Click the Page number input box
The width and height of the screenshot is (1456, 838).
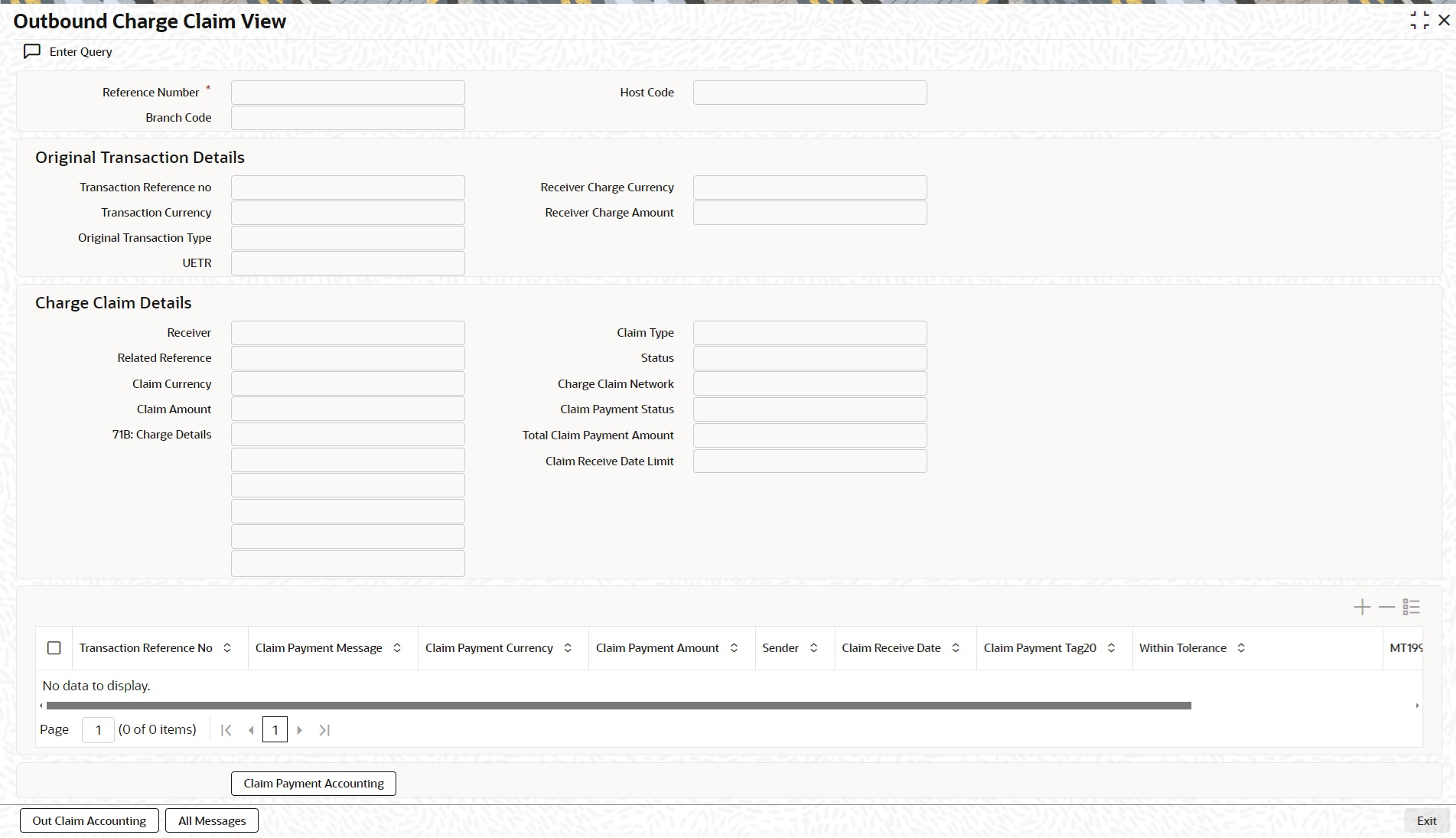click(98, 730)
